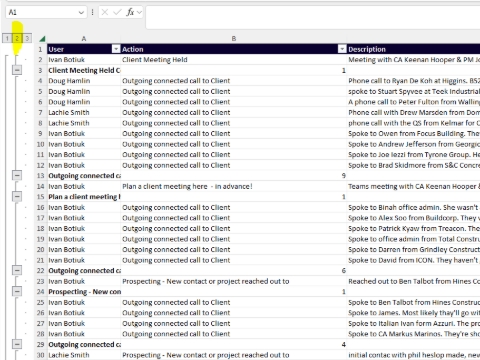Image resolution: width=480 pixels, height=360 pixels.
Task: Click 'Prospecting - New contact' action in row 23
Action: tap(234, 281)
